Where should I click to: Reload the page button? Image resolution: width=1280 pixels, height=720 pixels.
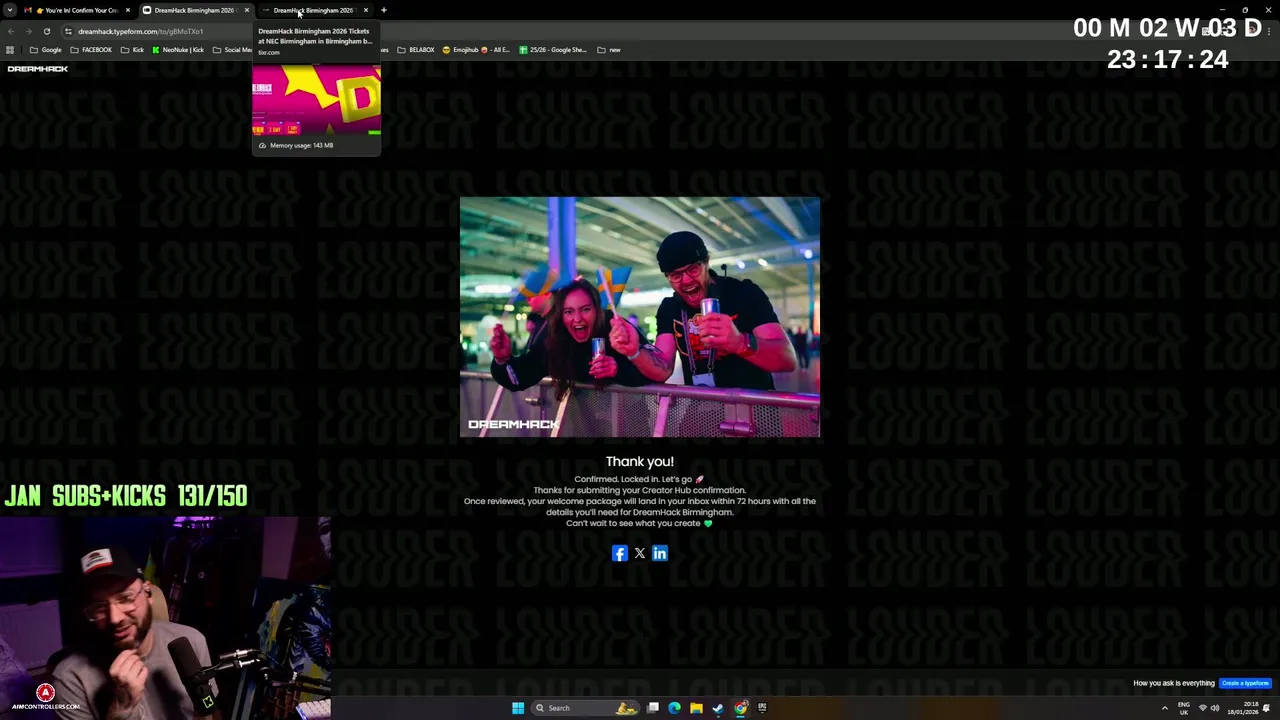[46, 31]
